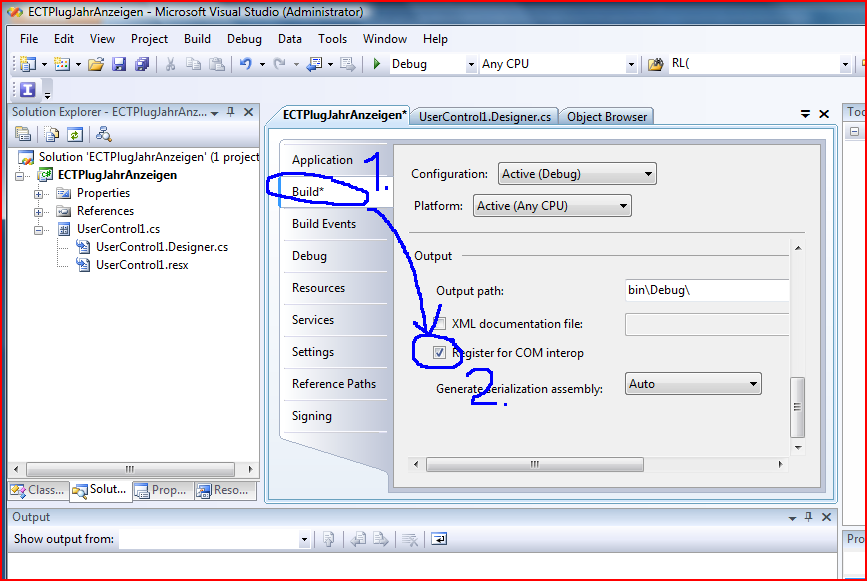Screen dimensions: 867x581
Task: Switch to Object Browser tab
Action: click(x=607, y=117)
